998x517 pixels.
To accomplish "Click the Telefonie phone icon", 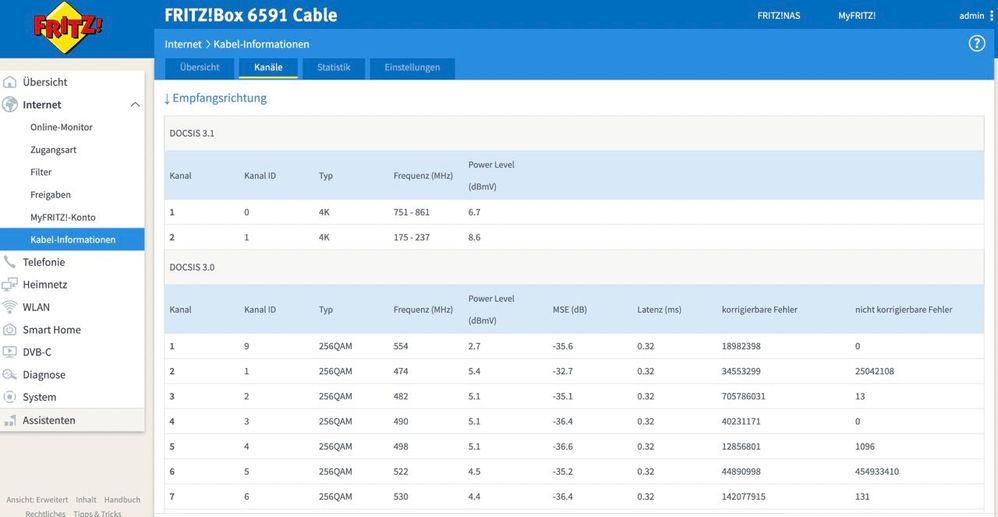I will coord(10,262).
